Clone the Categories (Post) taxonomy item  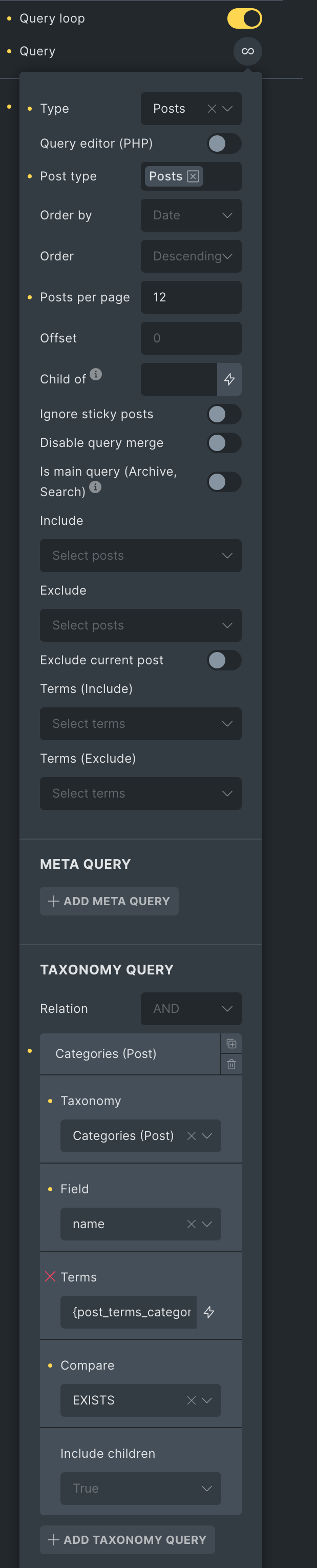point(231,1043)
